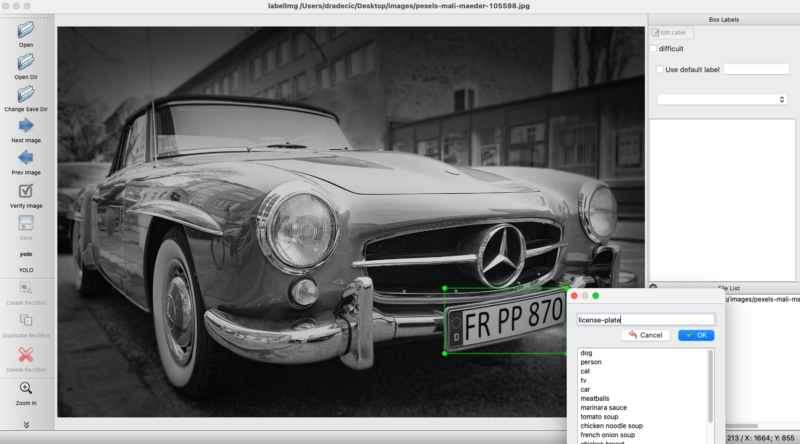The image size is (800, 444).
Task: Confirm the label with OK button
Action: coord(696,335)
